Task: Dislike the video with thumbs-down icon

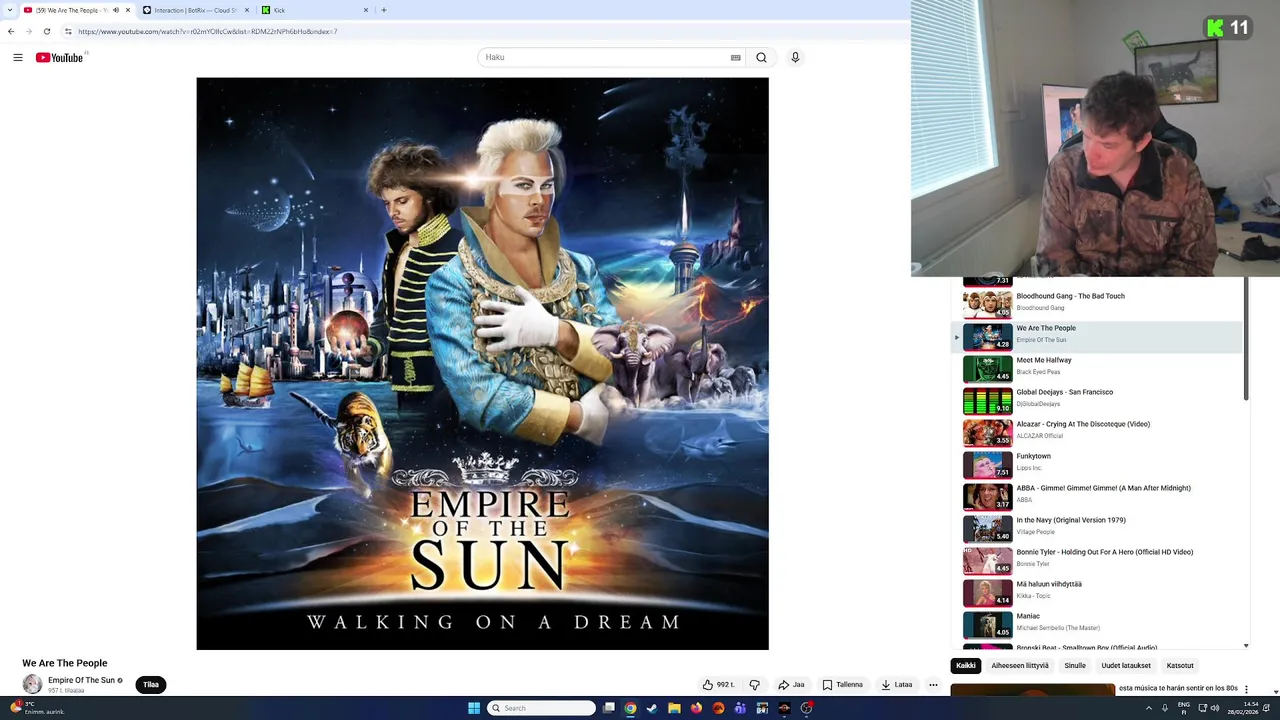Action: [x=755, y=685]
